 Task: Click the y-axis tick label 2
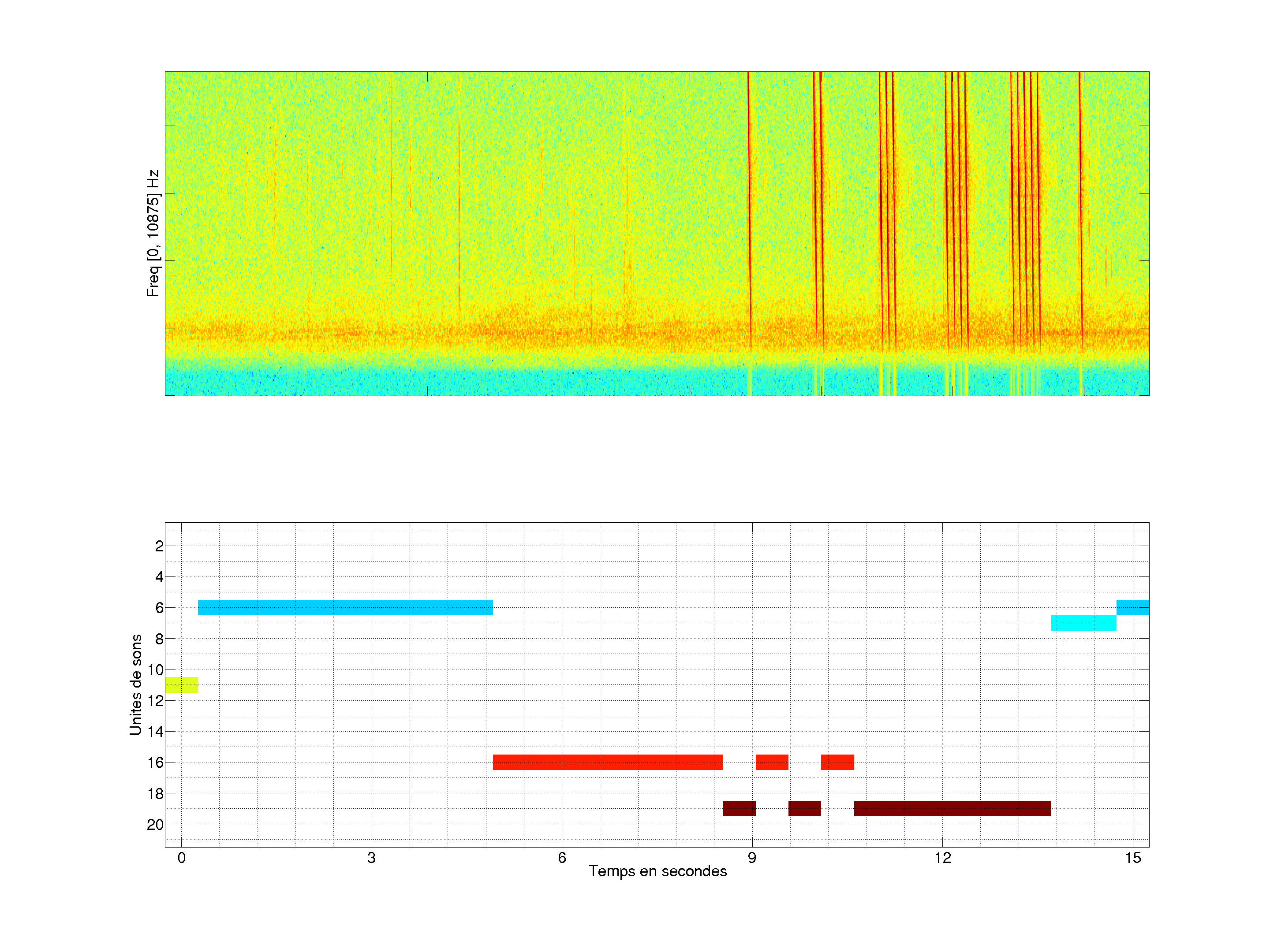coord(159,546)
